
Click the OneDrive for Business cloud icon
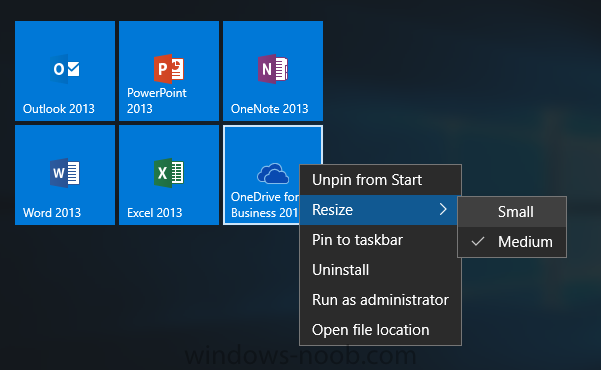coord(273,174)
